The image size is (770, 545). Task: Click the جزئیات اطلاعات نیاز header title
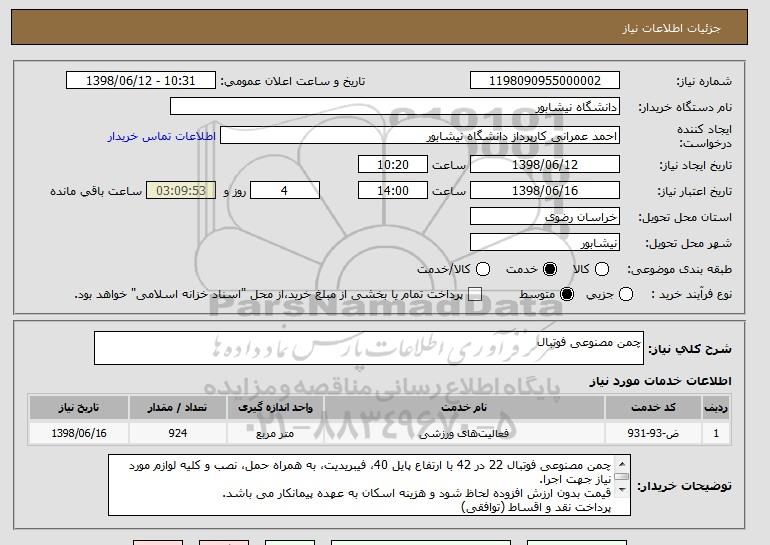click(x=671, y=28)
